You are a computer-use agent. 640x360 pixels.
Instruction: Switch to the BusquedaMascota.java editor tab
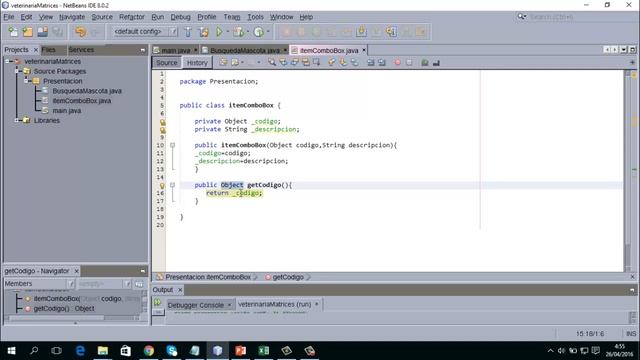[x=245, y=50]
